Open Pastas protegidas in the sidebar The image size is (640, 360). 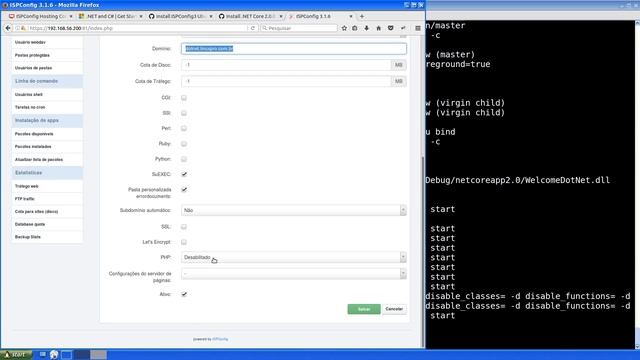pos(47,55)
